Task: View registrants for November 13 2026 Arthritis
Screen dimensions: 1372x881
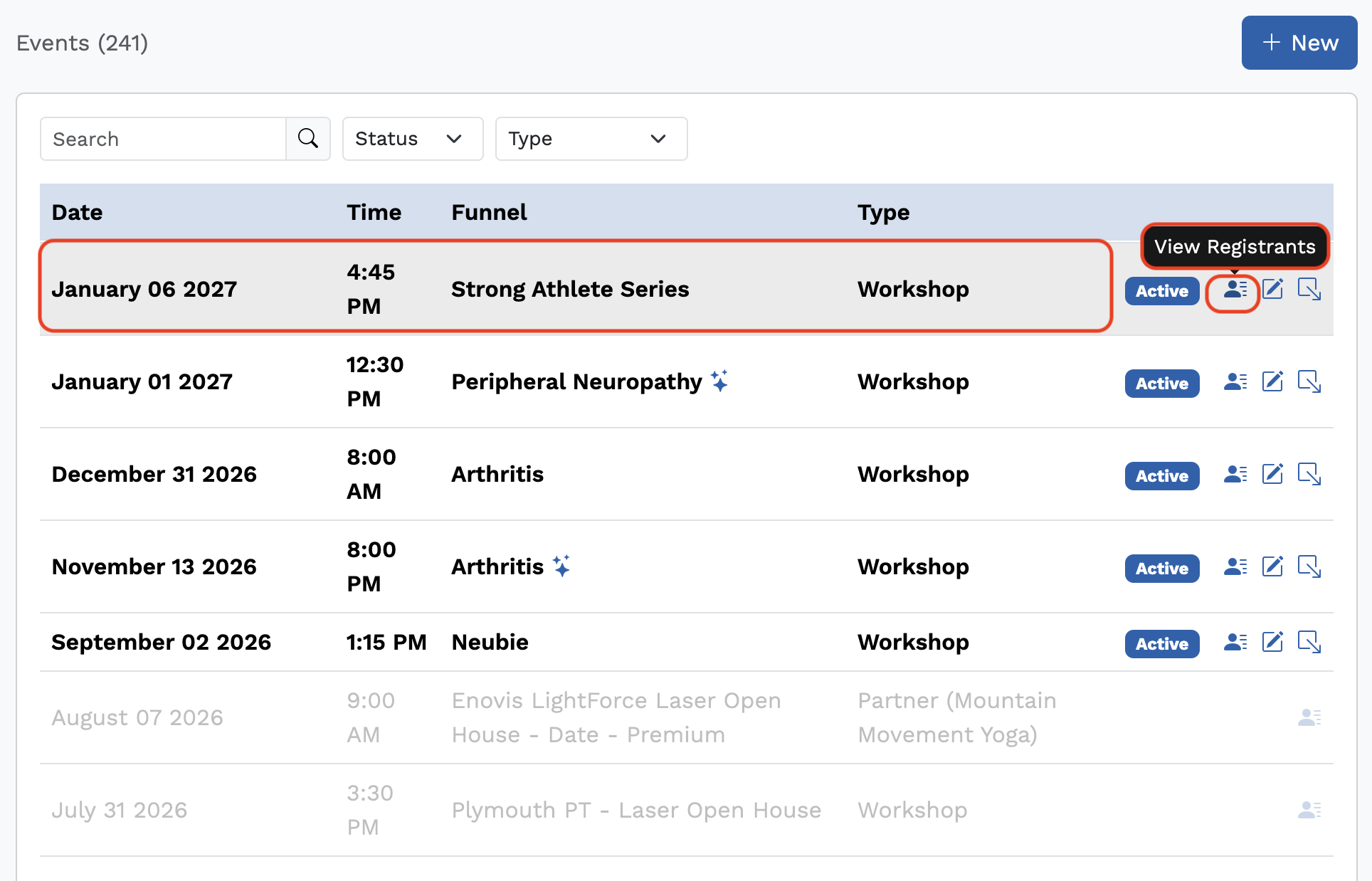Action: click(1235, 567)
